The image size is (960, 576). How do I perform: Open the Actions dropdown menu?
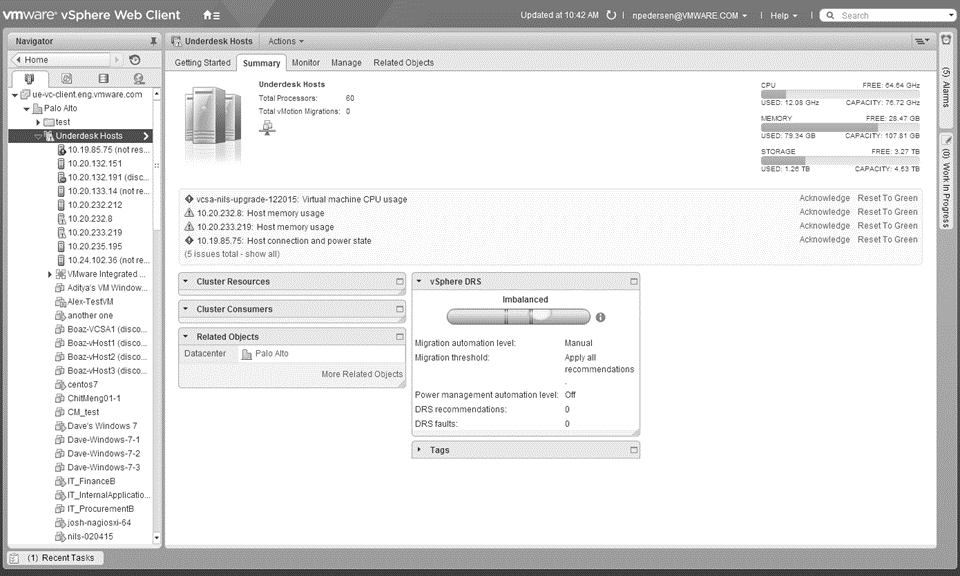tap(285, 41)
